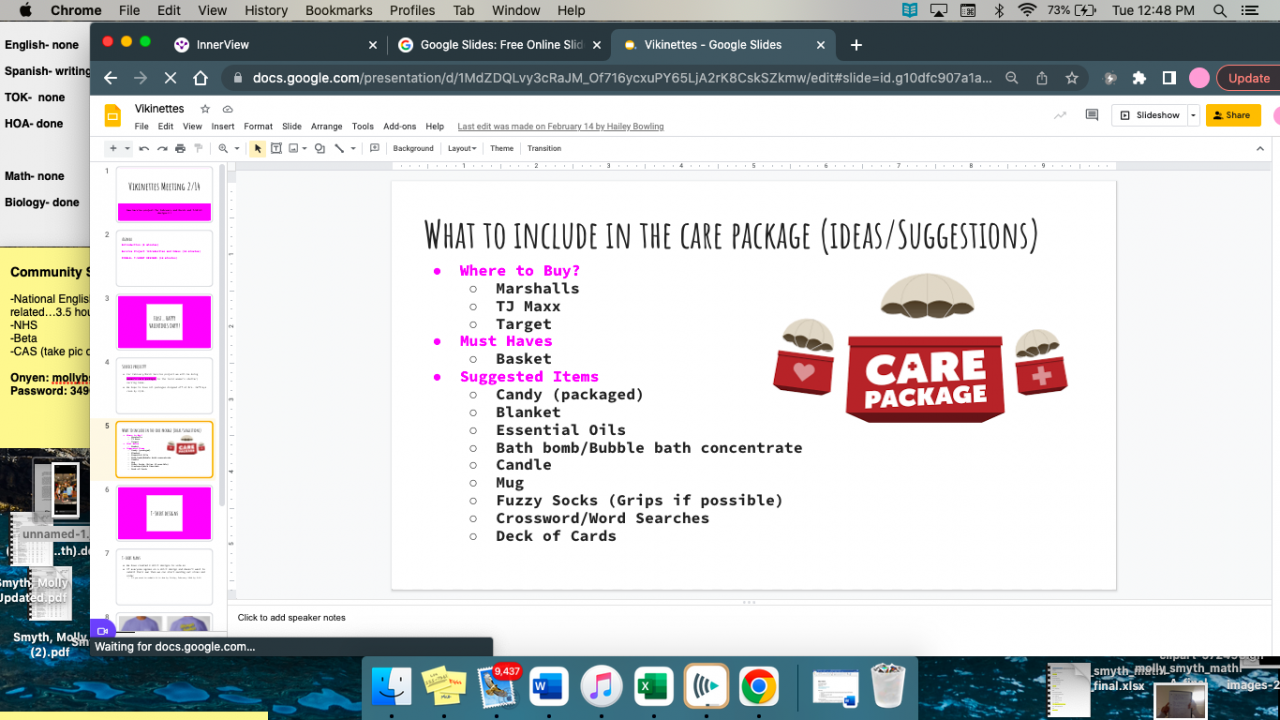Open the new slide layout dropdown arrow
Image resolution: width=1280 pixels, height=720 pixels.
click(127, 148)
